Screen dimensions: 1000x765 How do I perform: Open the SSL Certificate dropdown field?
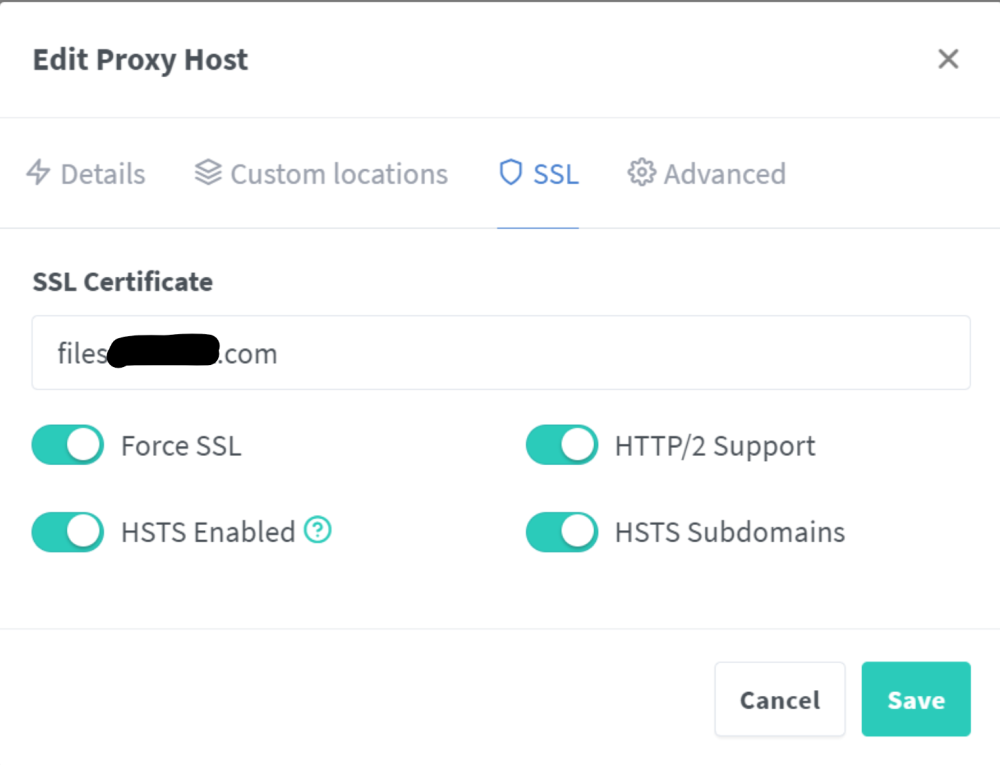[501, 353]
